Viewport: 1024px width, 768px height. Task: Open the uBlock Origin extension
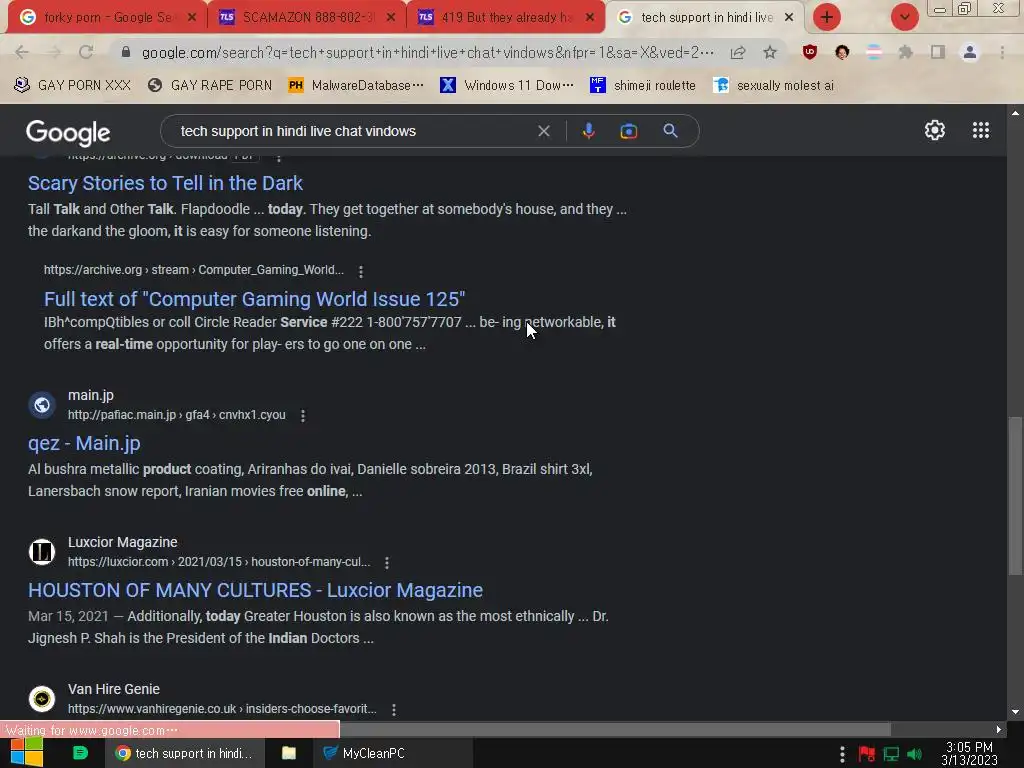810,52
